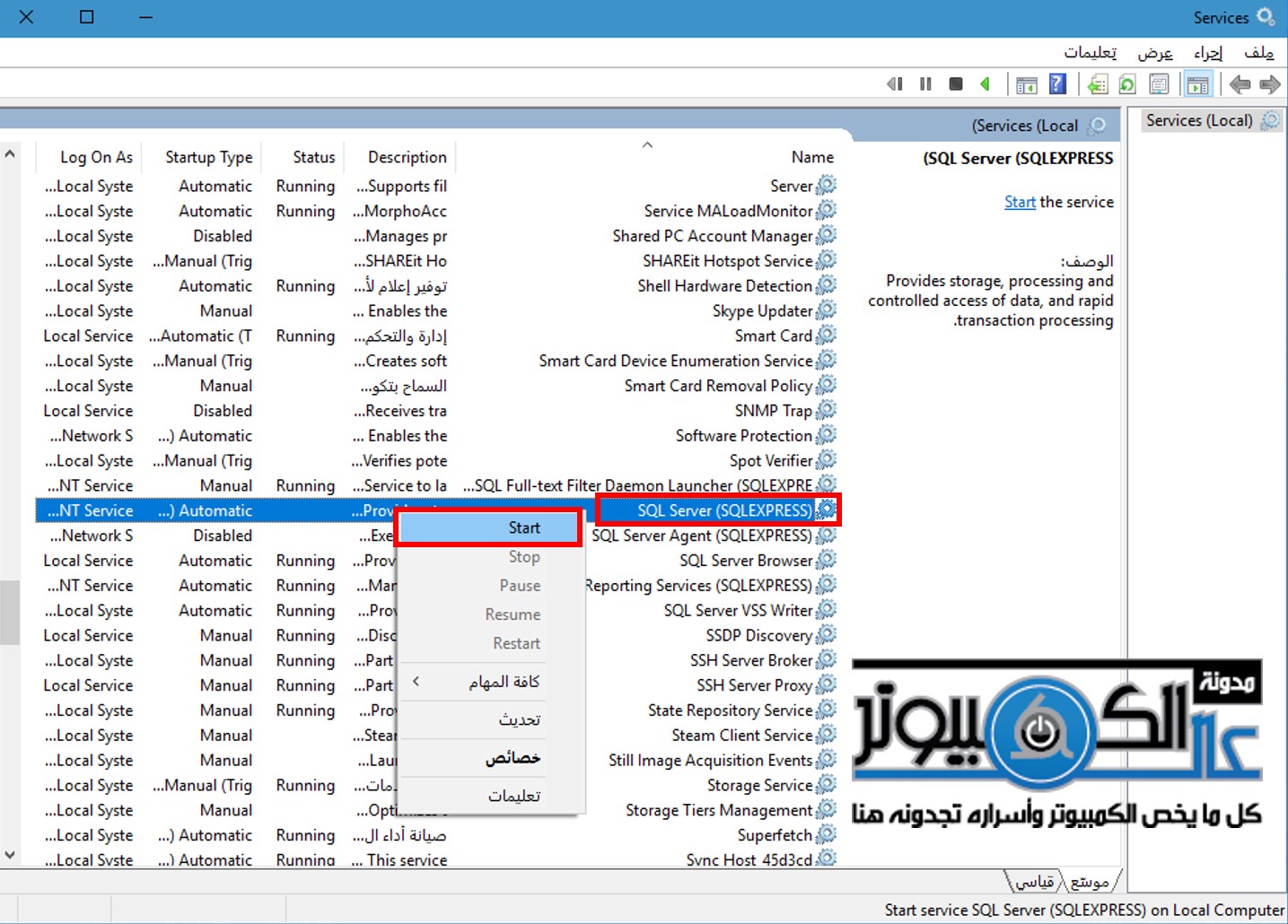Choose Start in the context menu
Viewport: 1288px width, 924px height.
click(x=489, y=527)
